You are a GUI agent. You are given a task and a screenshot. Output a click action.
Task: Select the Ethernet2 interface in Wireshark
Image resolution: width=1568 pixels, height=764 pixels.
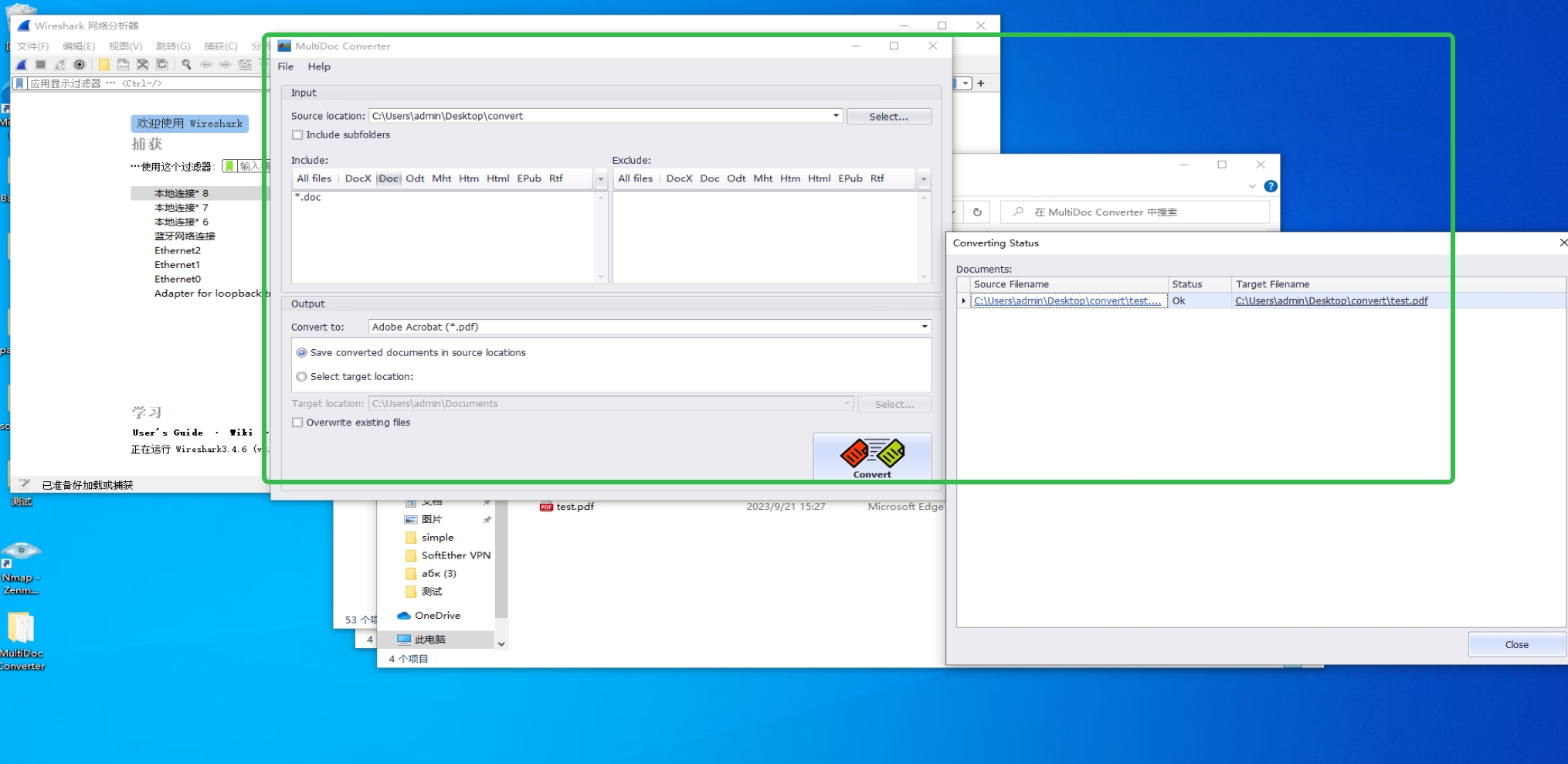pos(178,251)
